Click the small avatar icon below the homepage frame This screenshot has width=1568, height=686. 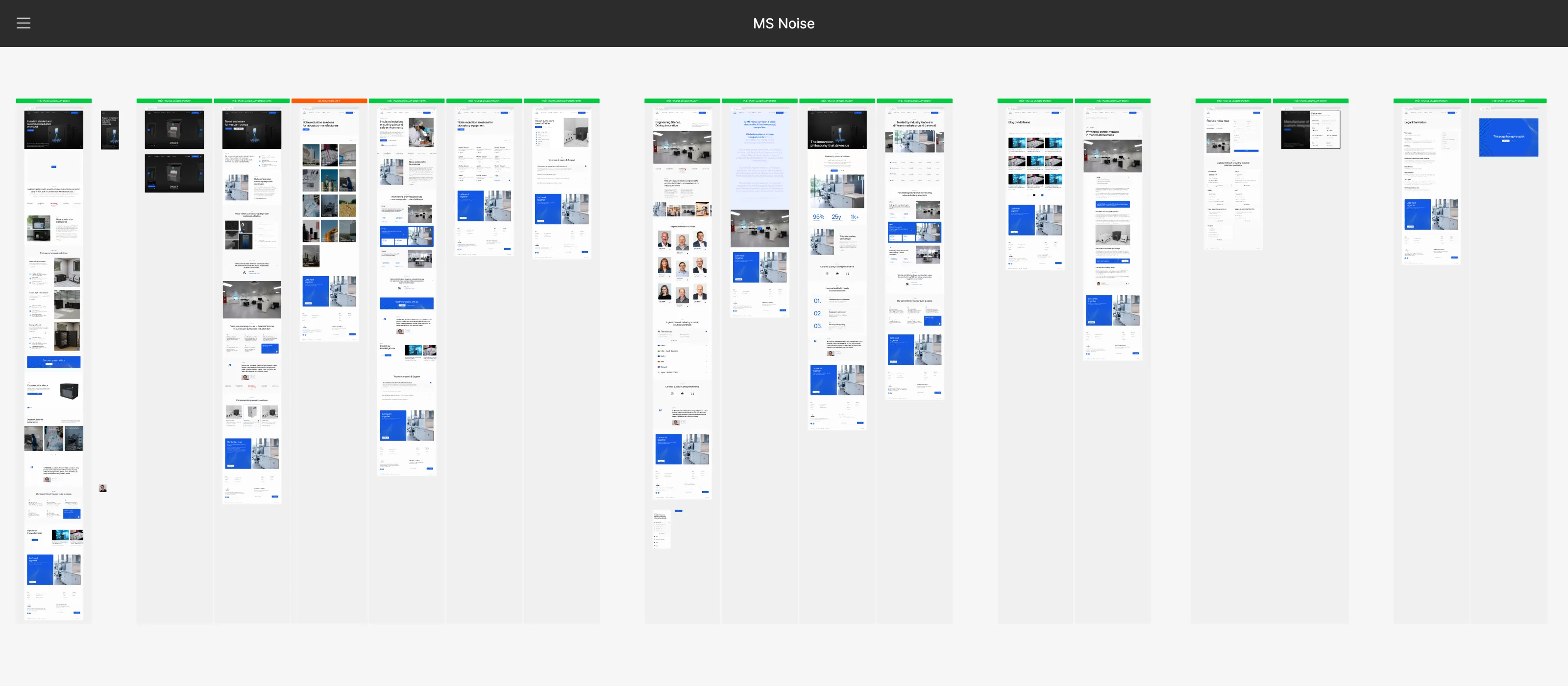pyautogui.click(x=103, y=488)
